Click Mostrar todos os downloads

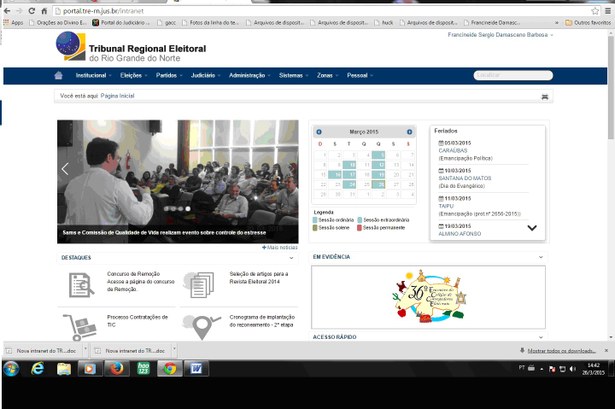pyautogui.click(x=561, y=351)
